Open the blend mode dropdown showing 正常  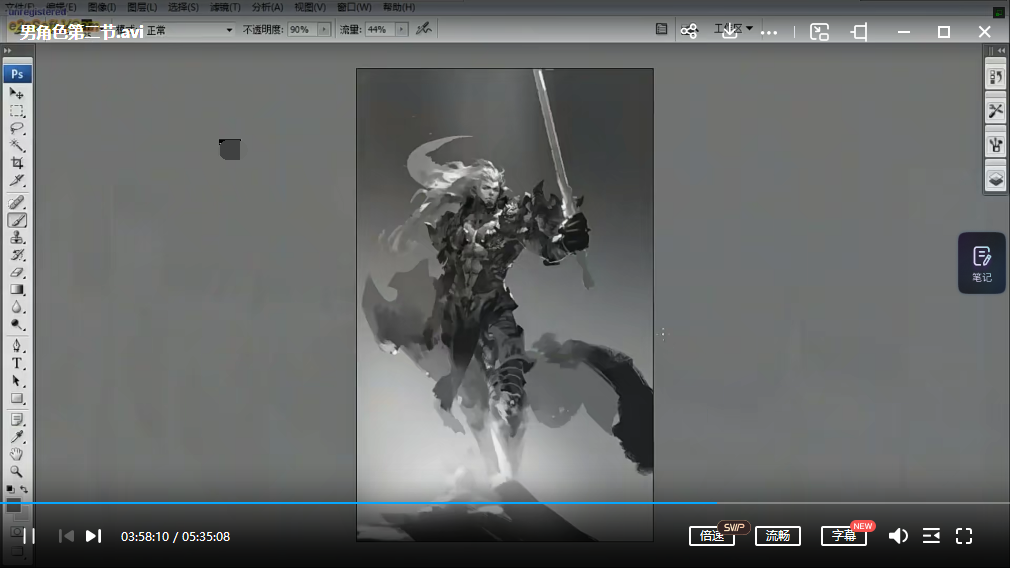point(188,30)
